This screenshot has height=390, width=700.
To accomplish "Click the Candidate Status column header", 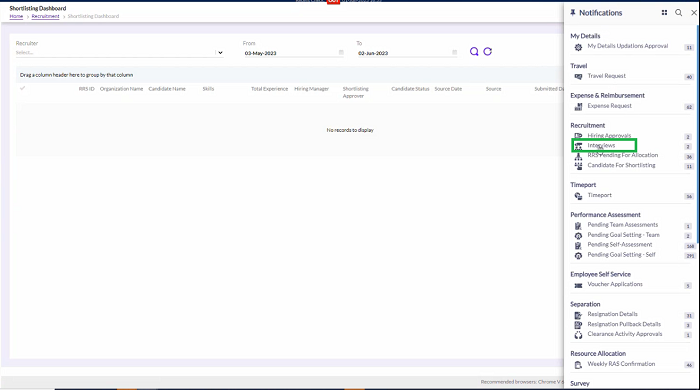I will pyautogui.click(x=410, y=89).
